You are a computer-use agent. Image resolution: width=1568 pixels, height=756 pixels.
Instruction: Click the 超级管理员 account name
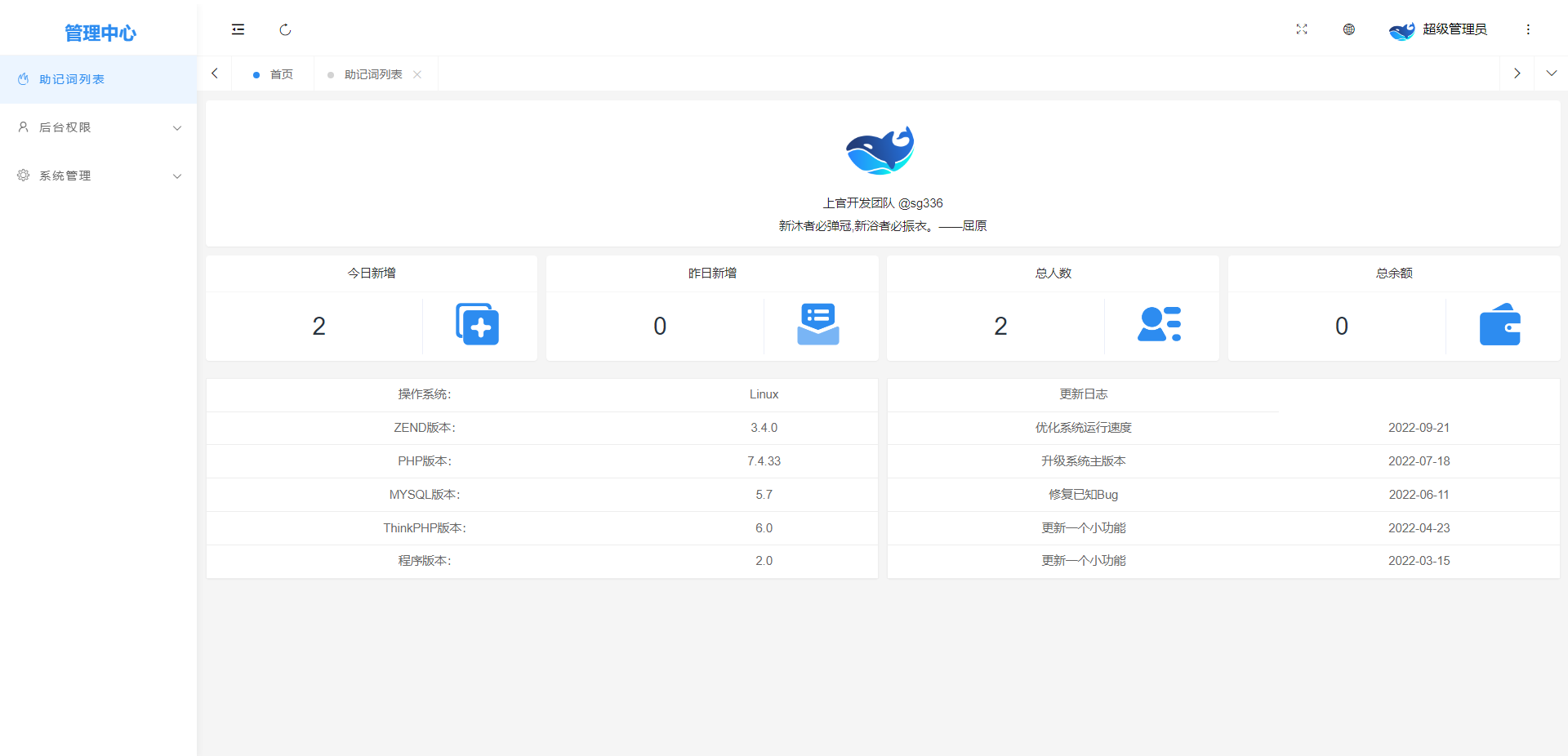[1455, 29]
